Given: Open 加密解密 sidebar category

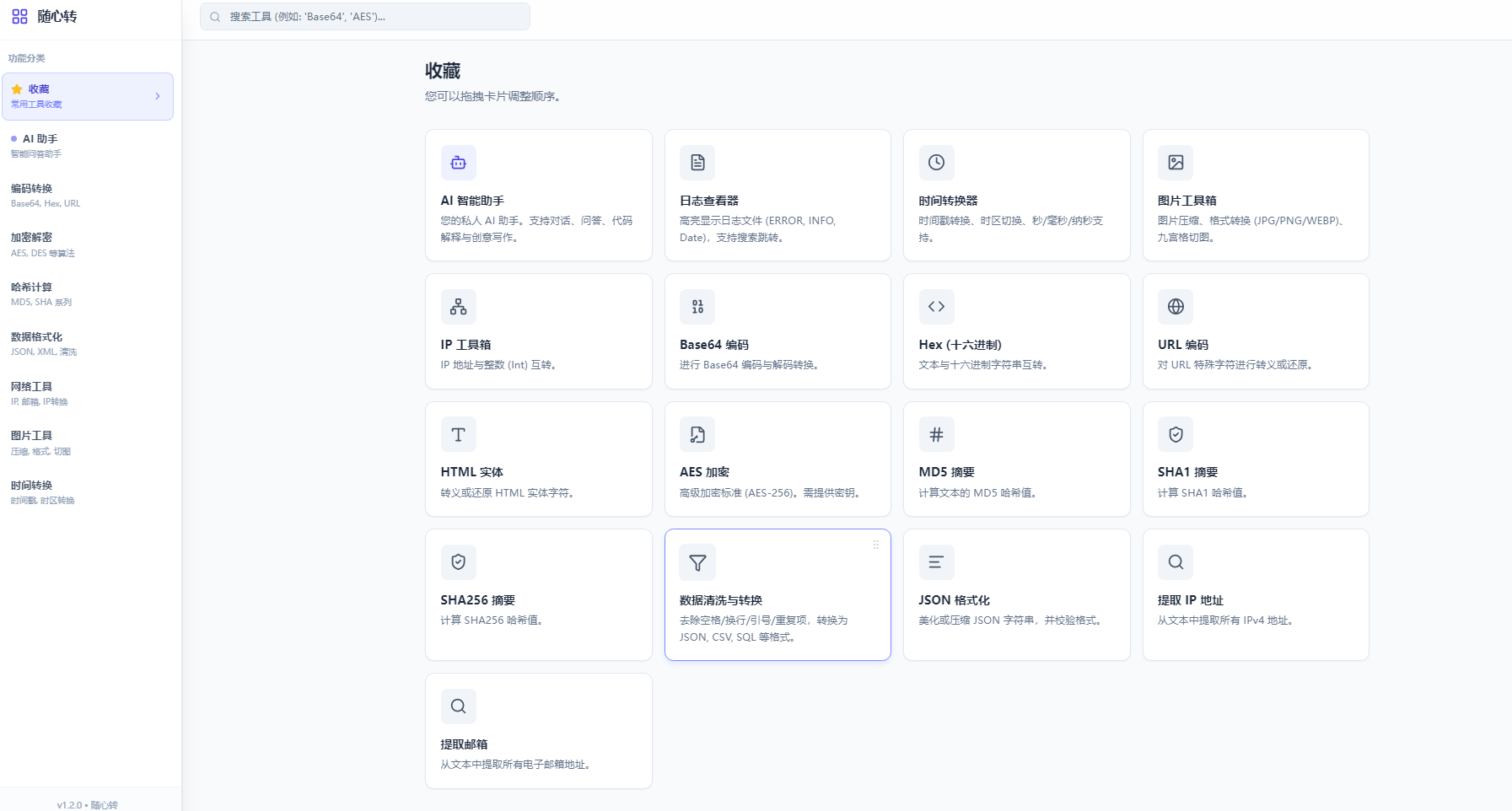Looking at the screenshot, I should (x=32, y=238).
